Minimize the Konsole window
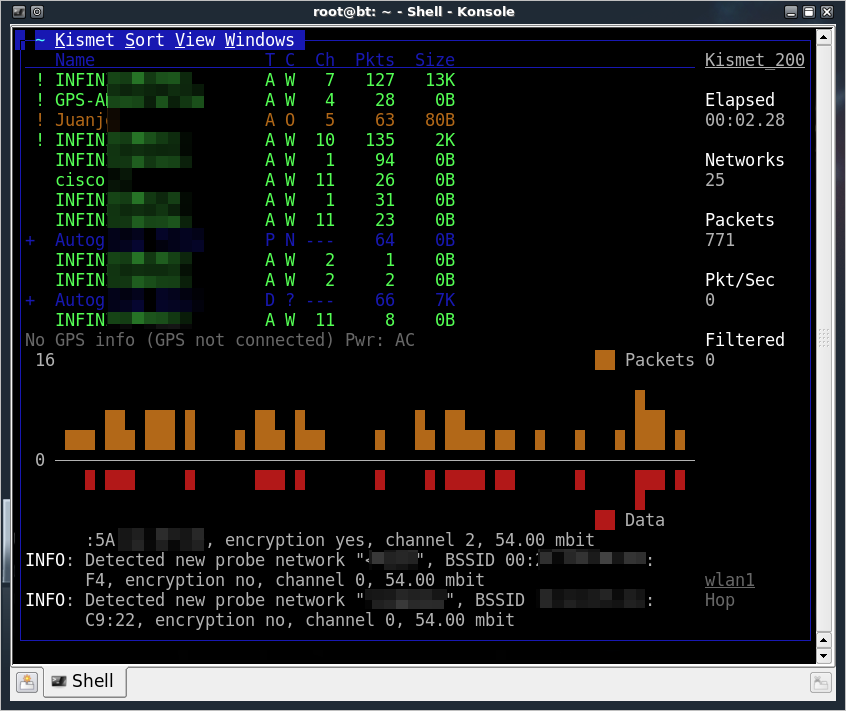The image size is (846, 711). pos(792,11)
